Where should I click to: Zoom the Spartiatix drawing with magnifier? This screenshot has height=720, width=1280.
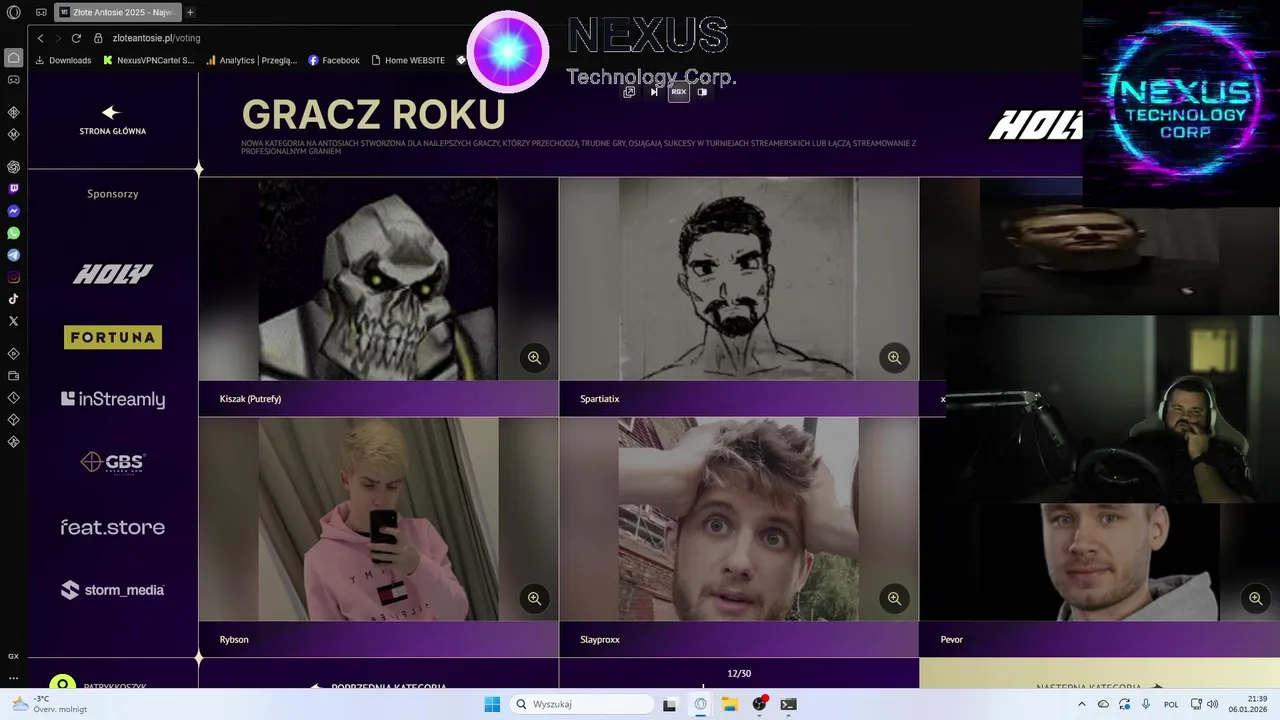click(x=894, y=358)
